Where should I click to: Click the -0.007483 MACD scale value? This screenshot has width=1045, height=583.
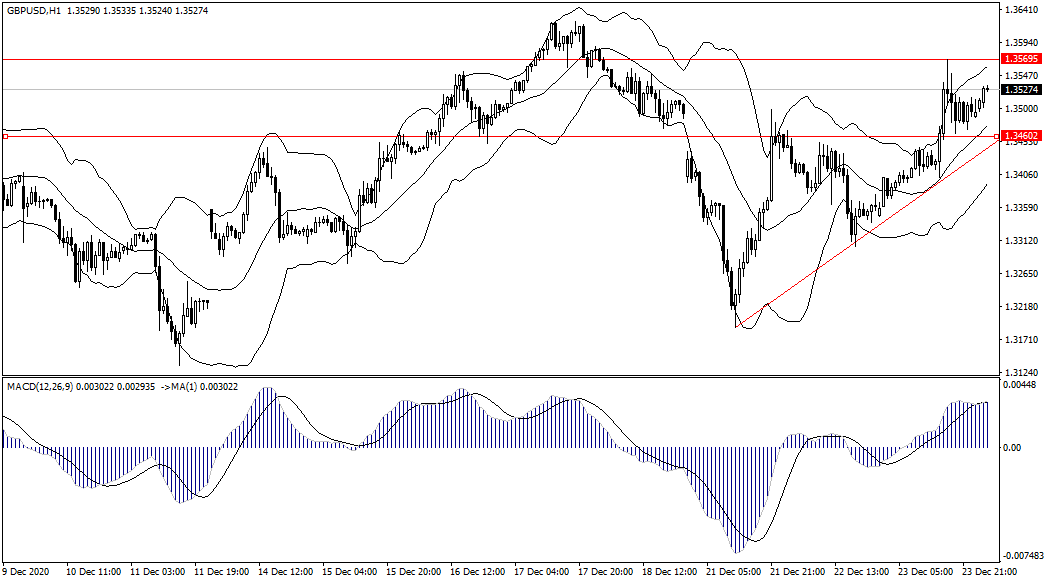click(x=1021, y=555)
